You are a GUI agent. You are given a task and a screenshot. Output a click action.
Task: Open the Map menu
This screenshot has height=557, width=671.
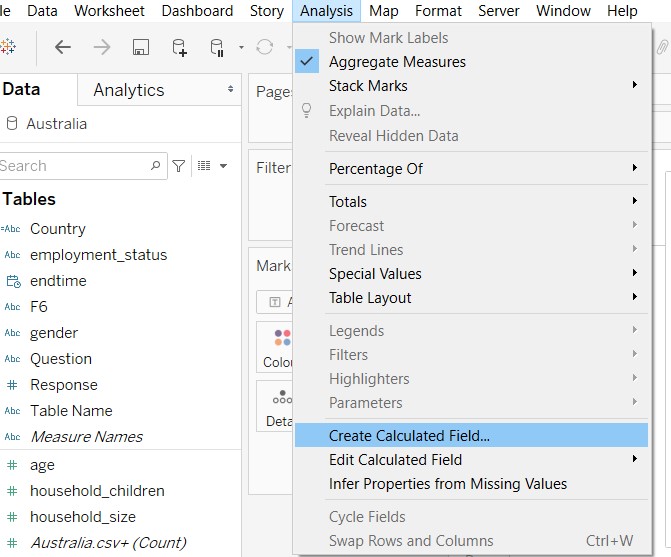pyautogui.click(x=383, y=11)
